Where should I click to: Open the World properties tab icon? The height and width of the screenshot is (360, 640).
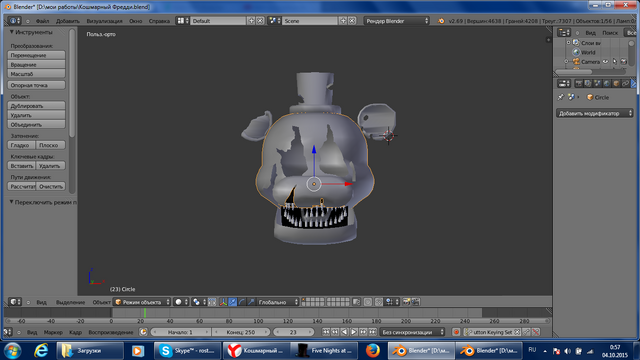(x=607, y=84)
